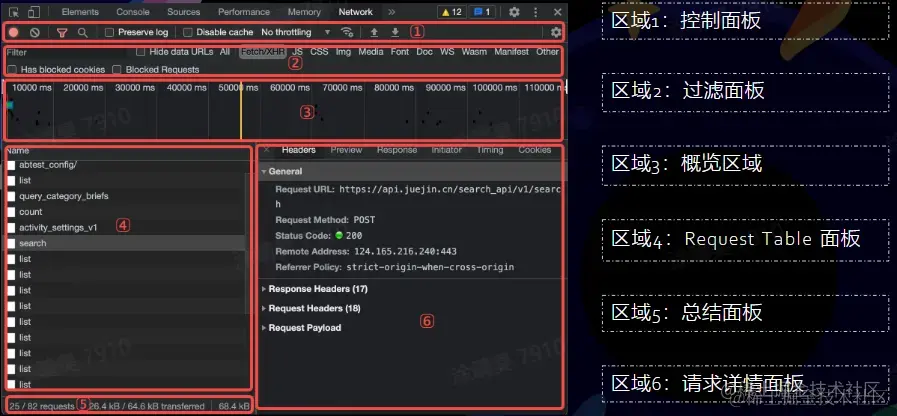897x416 pixels.
Task: Clear the network log
Action: [35, 33]
